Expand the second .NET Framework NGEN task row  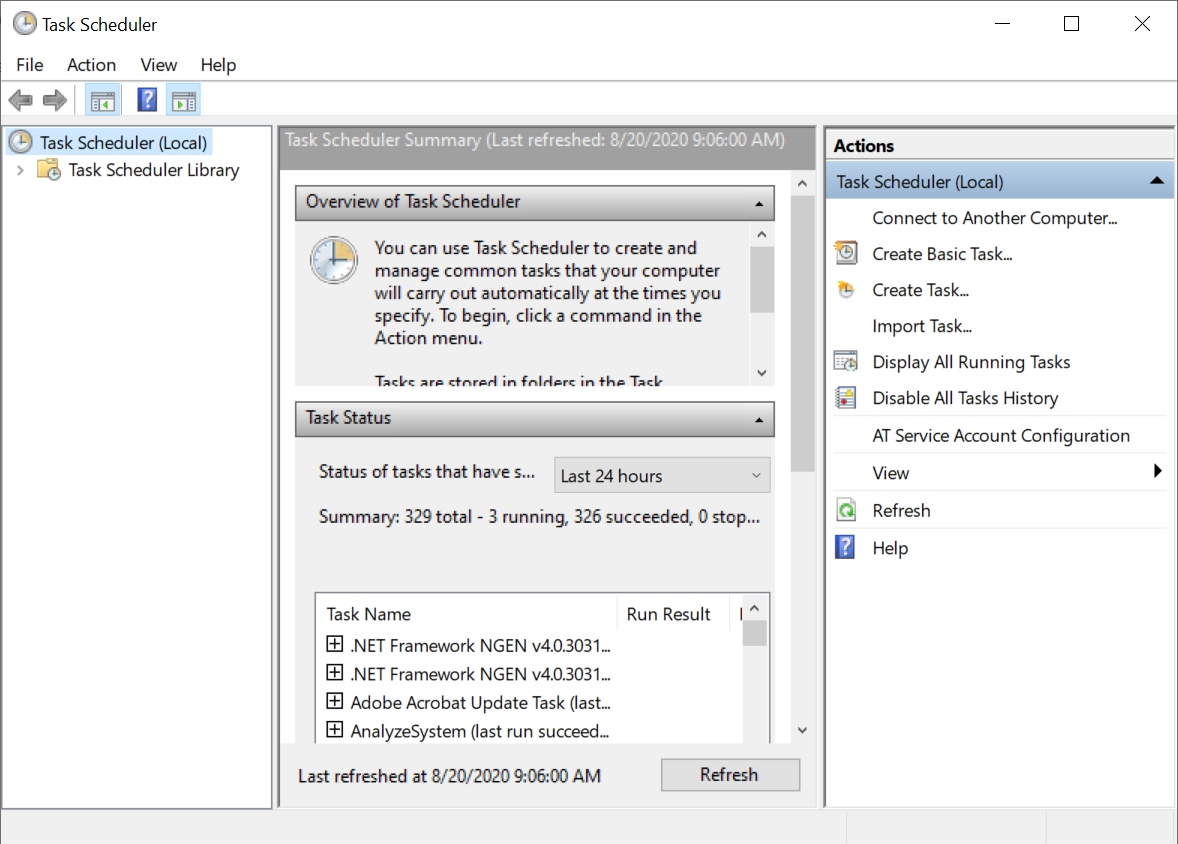[335, 673]
